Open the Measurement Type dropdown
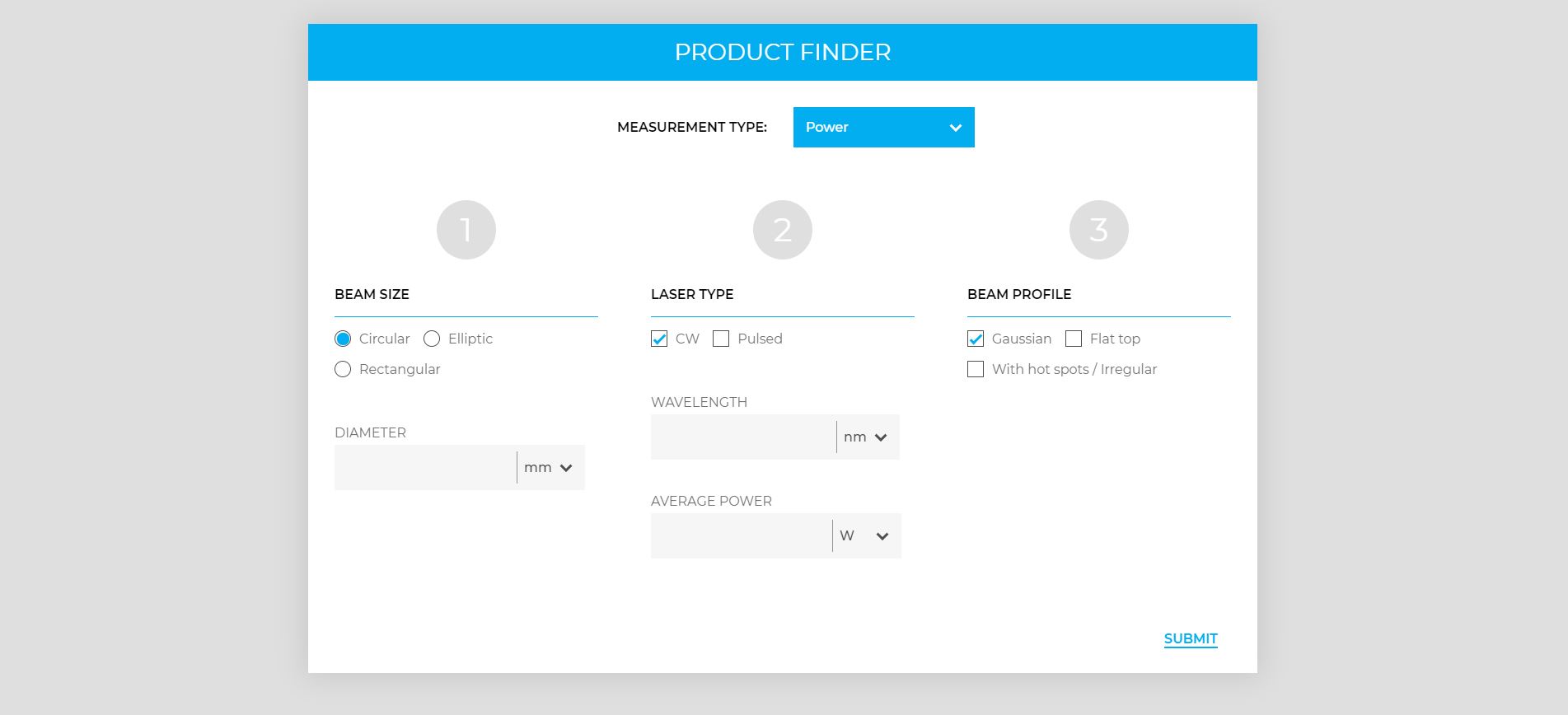The height and width of the screenshot is (715, 1568). (882, 127)
